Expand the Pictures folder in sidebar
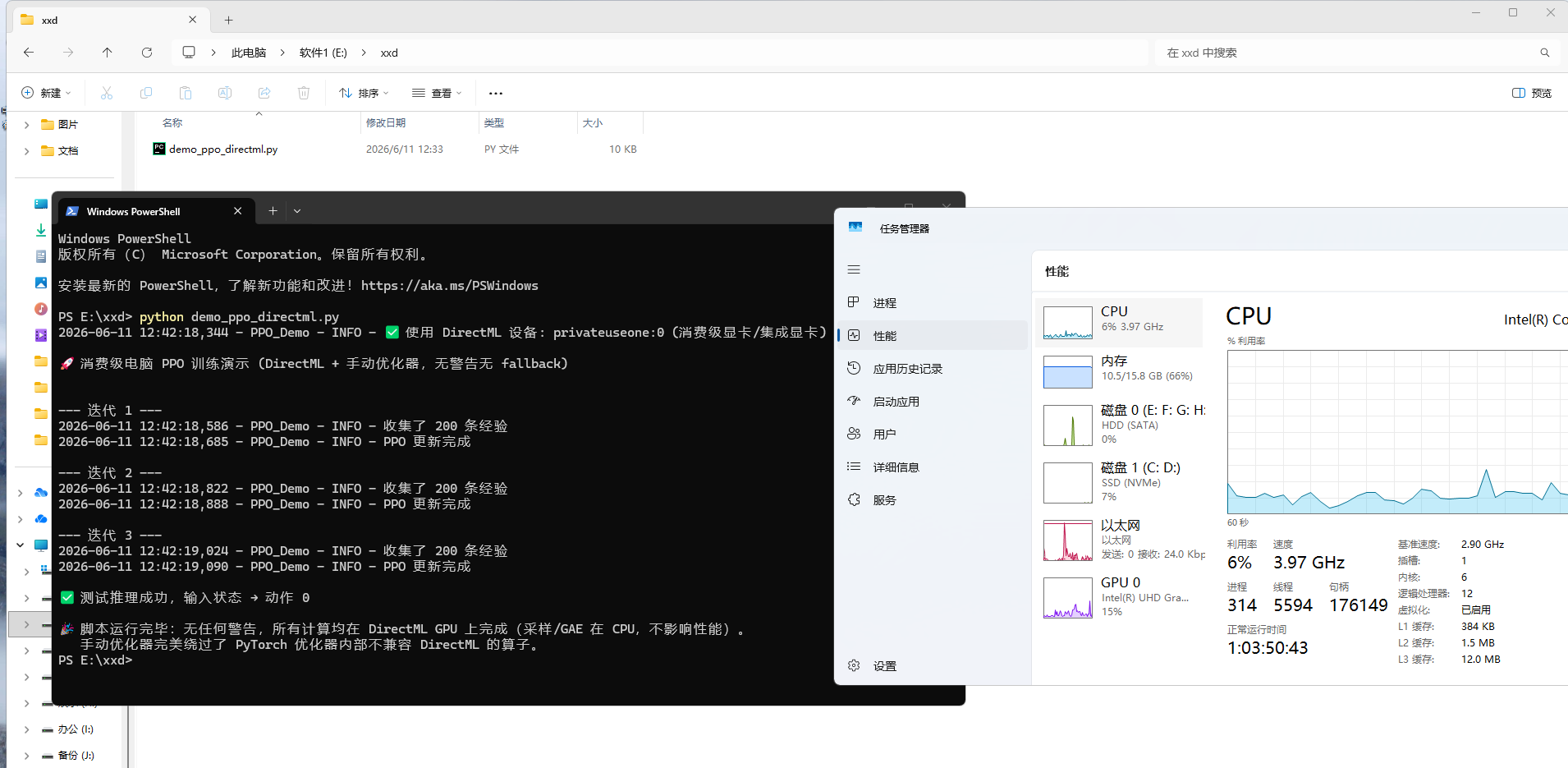 [27, 125]
